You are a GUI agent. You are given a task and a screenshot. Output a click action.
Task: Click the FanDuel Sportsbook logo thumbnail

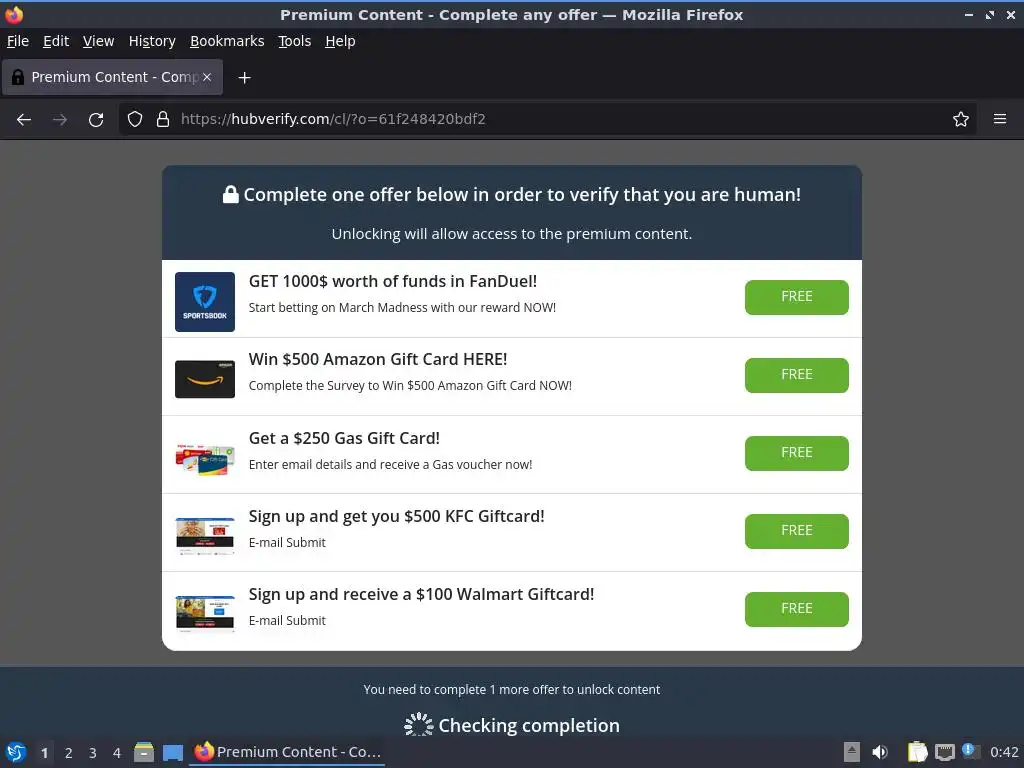(x=205, y=302)
